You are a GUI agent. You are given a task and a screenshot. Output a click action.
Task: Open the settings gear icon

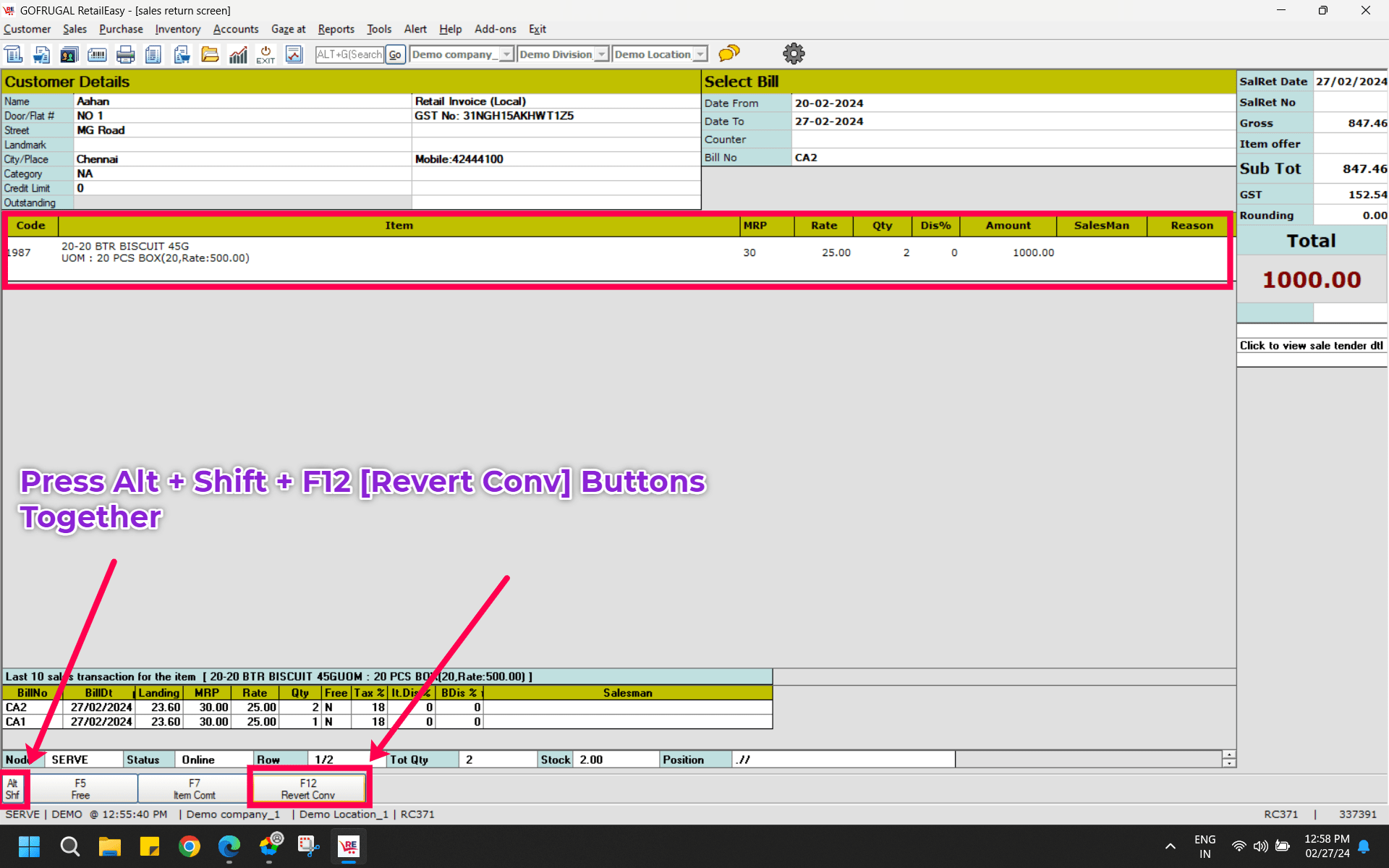pos(794,54)
